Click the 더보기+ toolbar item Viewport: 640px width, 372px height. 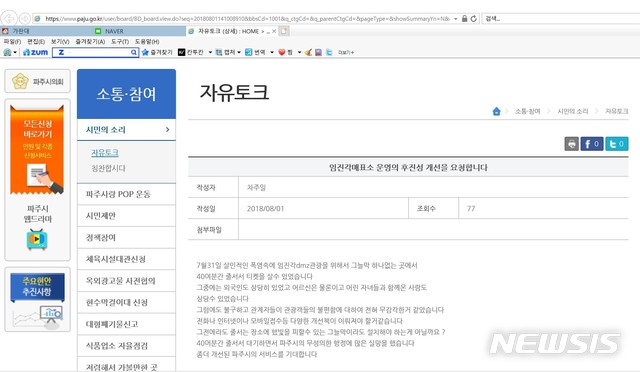point(346,52)
